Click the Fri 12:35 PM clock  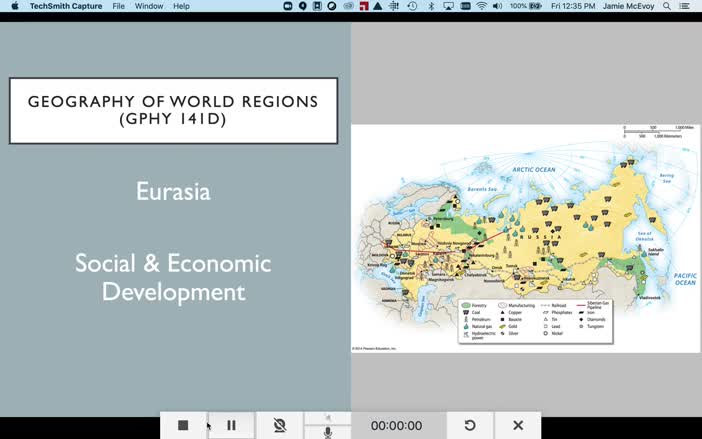pyautogui.click(x=573, y=6)
